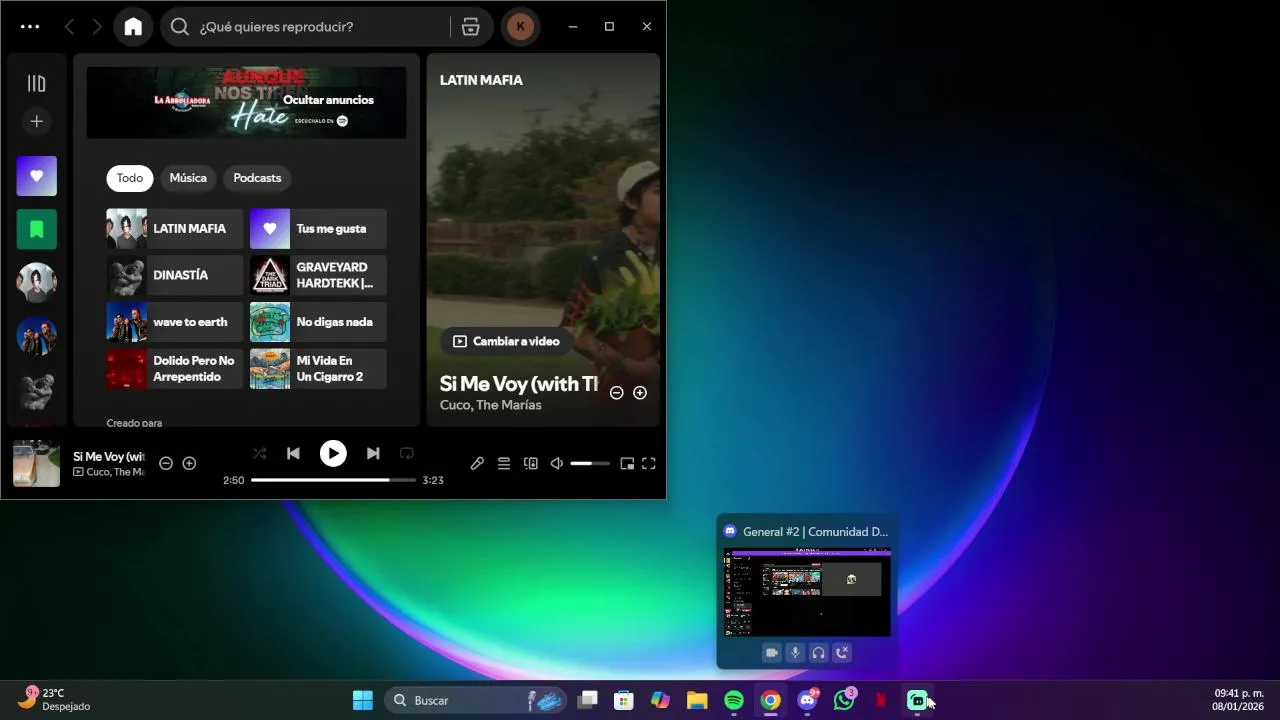
Task: Toggle camera in the Discord preview popup
Action: tap(771, 653)
